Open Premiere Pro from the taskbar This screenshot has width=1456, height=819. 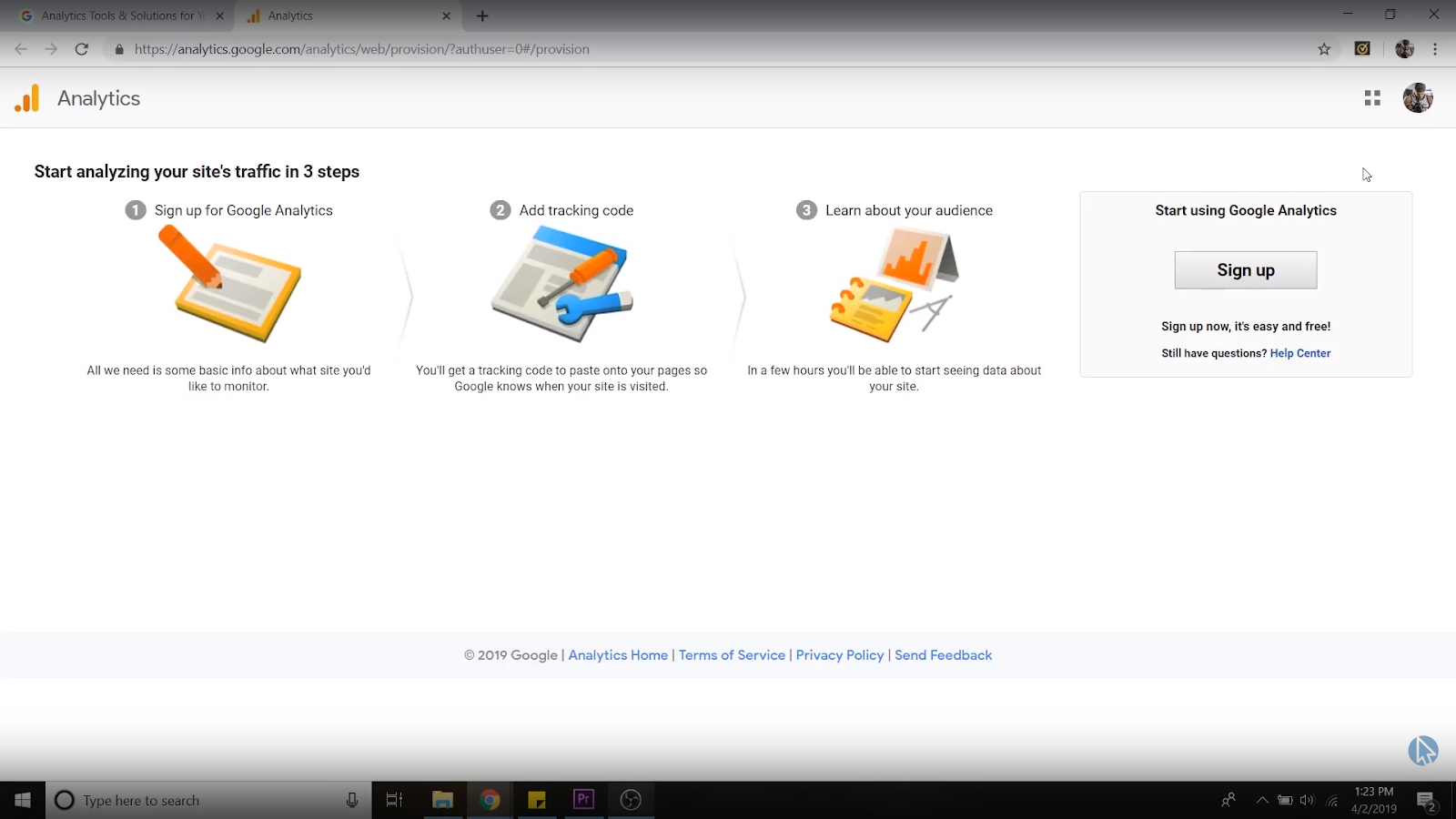[583, 800]
